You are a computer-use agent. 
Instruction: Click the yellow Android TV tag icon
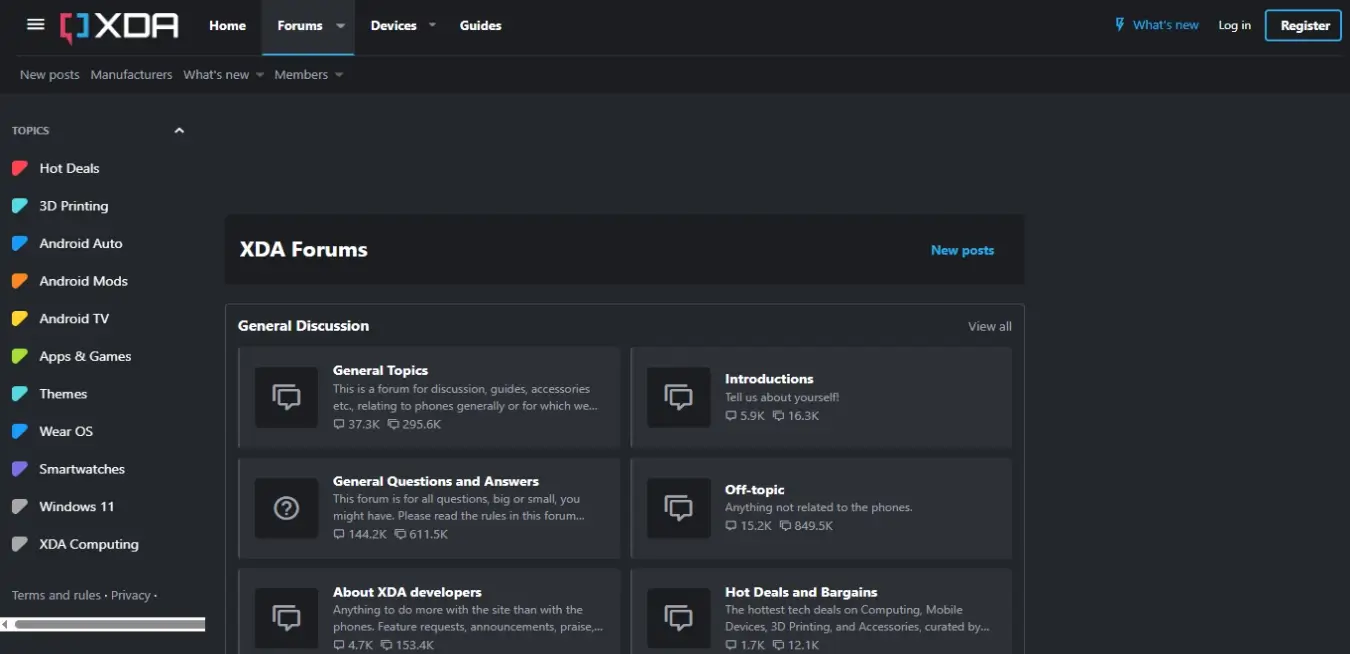19,319
